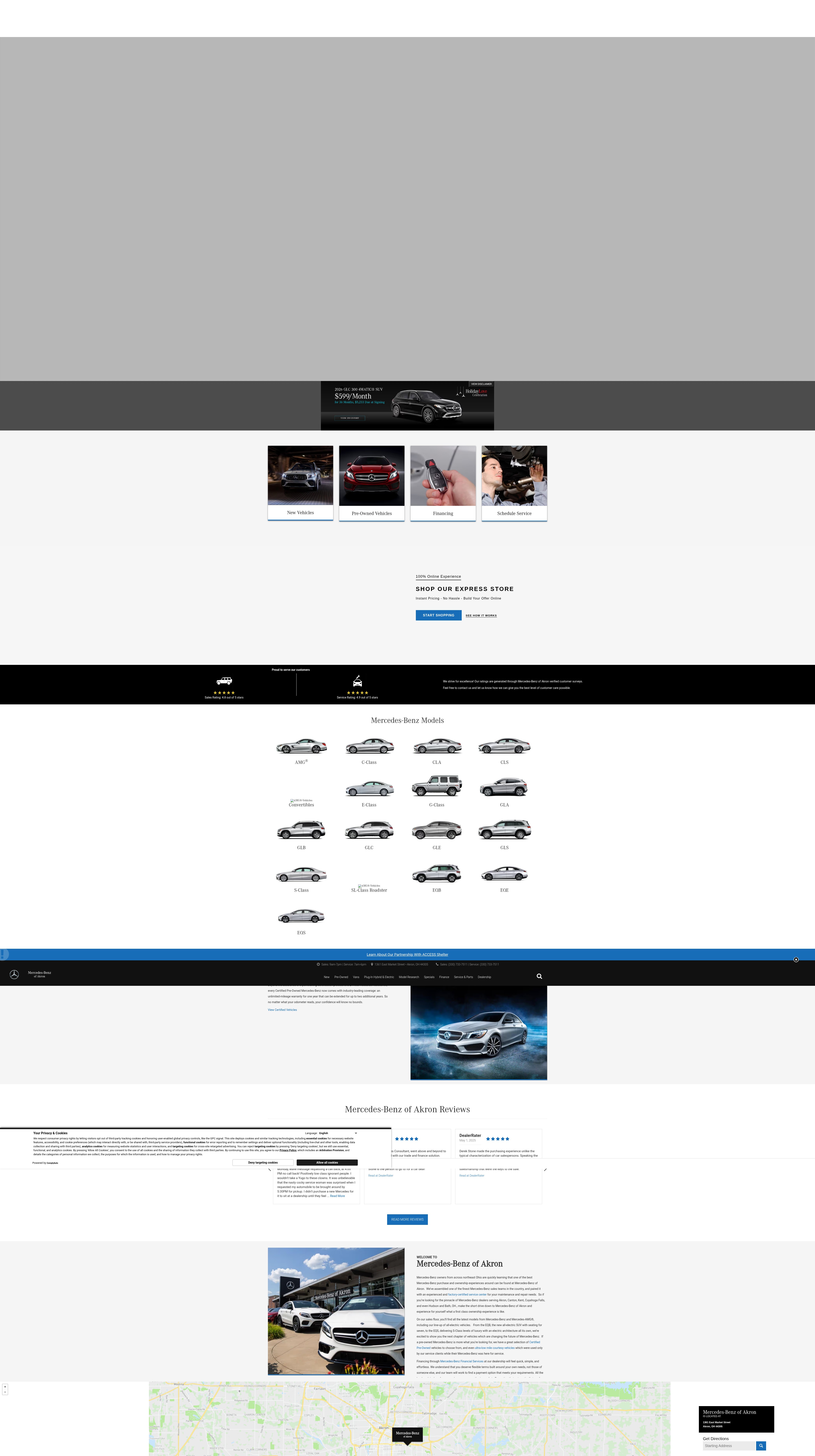This screenshot has height=1456, width=815.
Task: Select the Convertibles model link
Action: point(302,805)
